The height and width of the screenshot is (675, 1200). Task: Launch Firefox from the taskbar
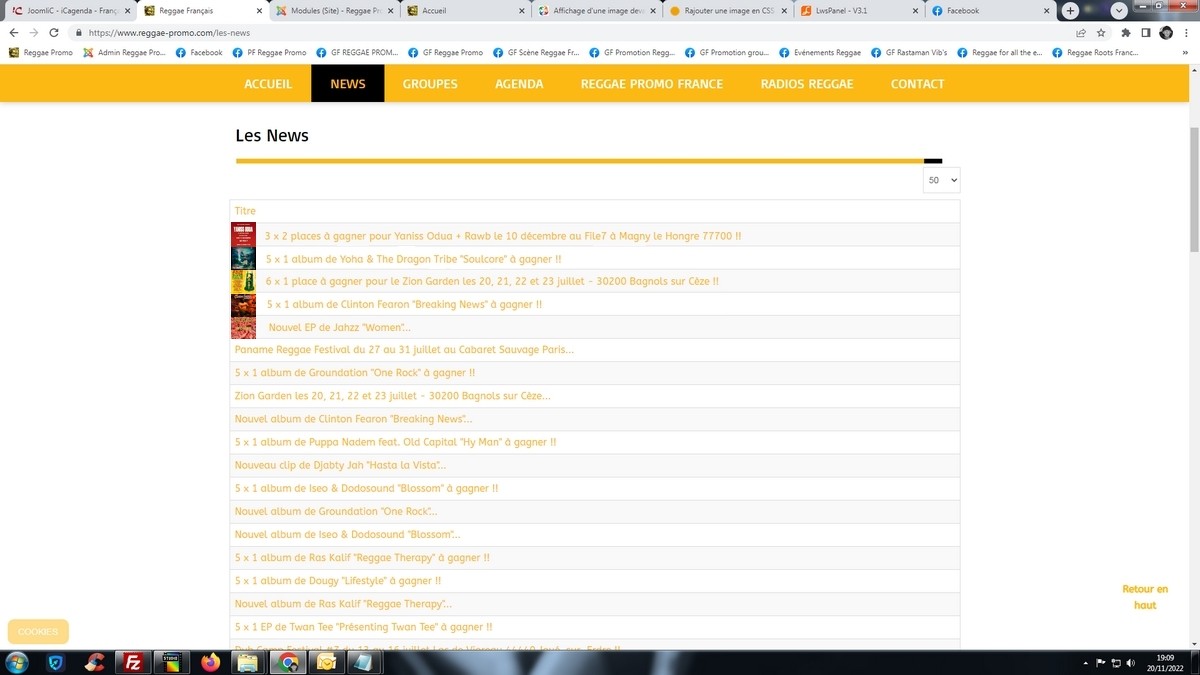pos(210,662)
